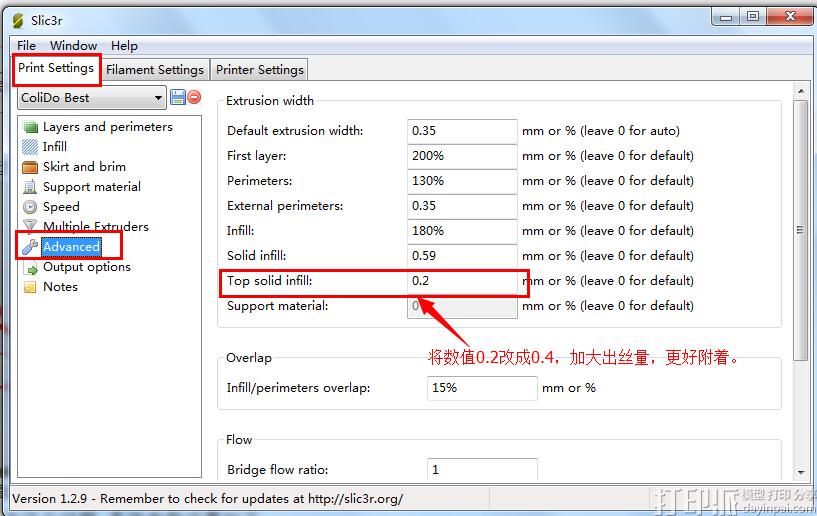The width and height of the screenshot is (817, 516).
Task: Select Skirt and brim category
Action: [x=84, y=167]
